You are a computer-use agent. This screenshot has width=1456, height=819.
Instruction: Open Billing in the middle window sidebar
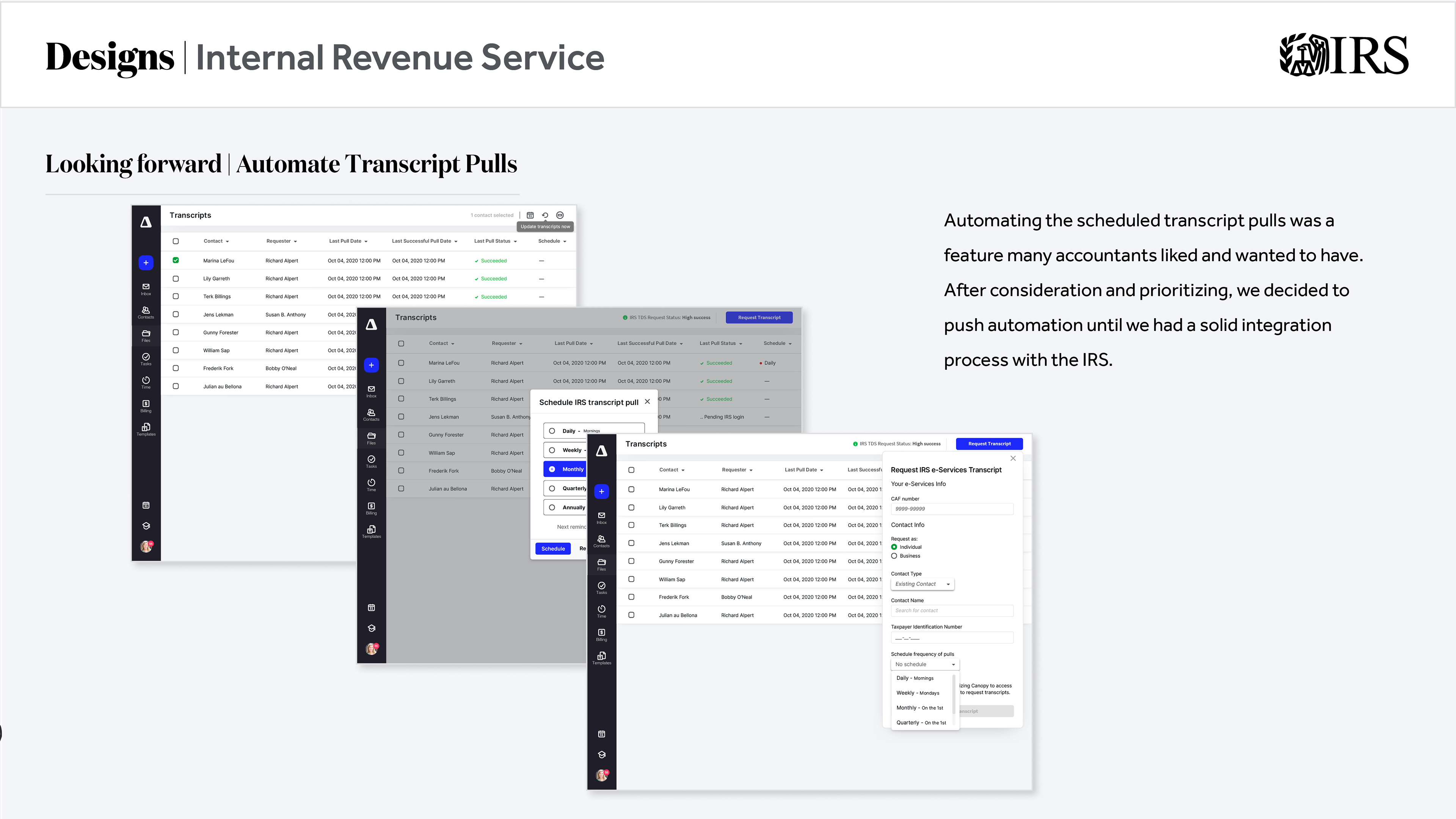[x=371, y=509]
